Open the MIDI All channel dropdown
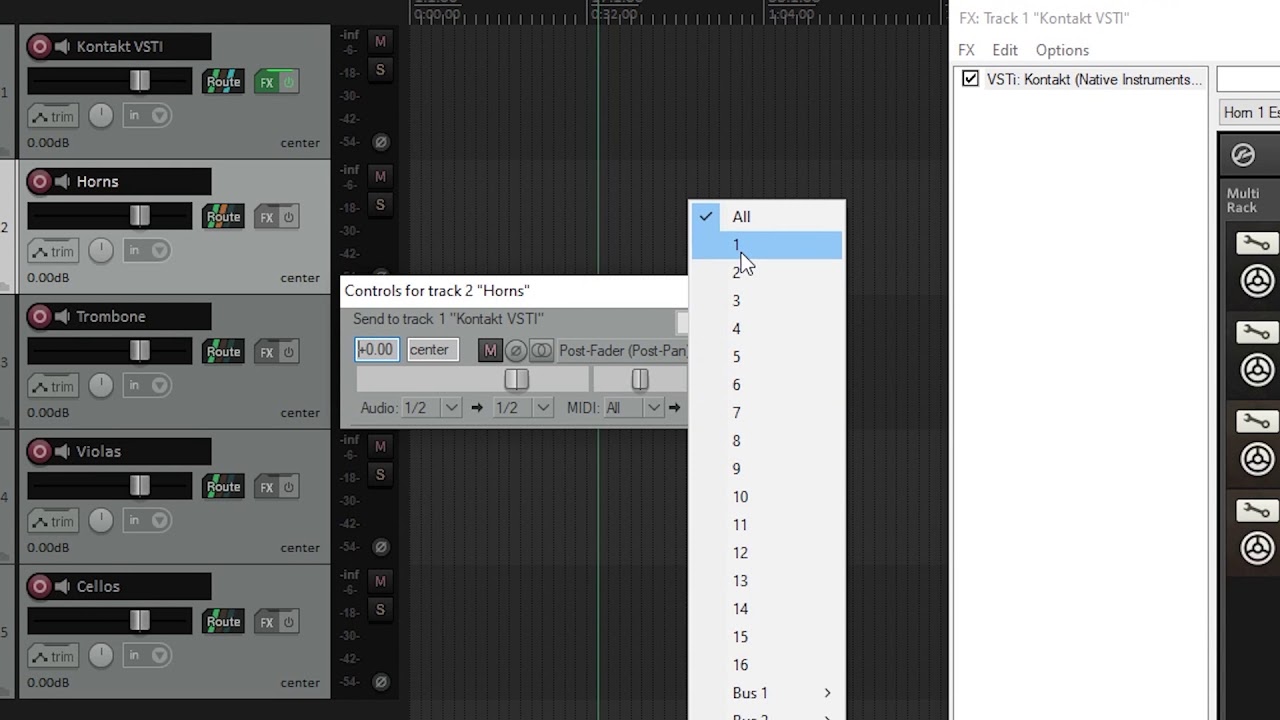 pos(632,408)
